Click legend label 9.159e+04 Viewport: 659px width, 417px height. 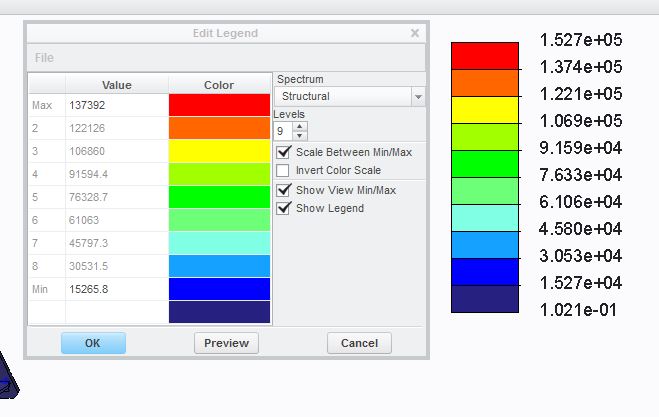coord(580,148)
